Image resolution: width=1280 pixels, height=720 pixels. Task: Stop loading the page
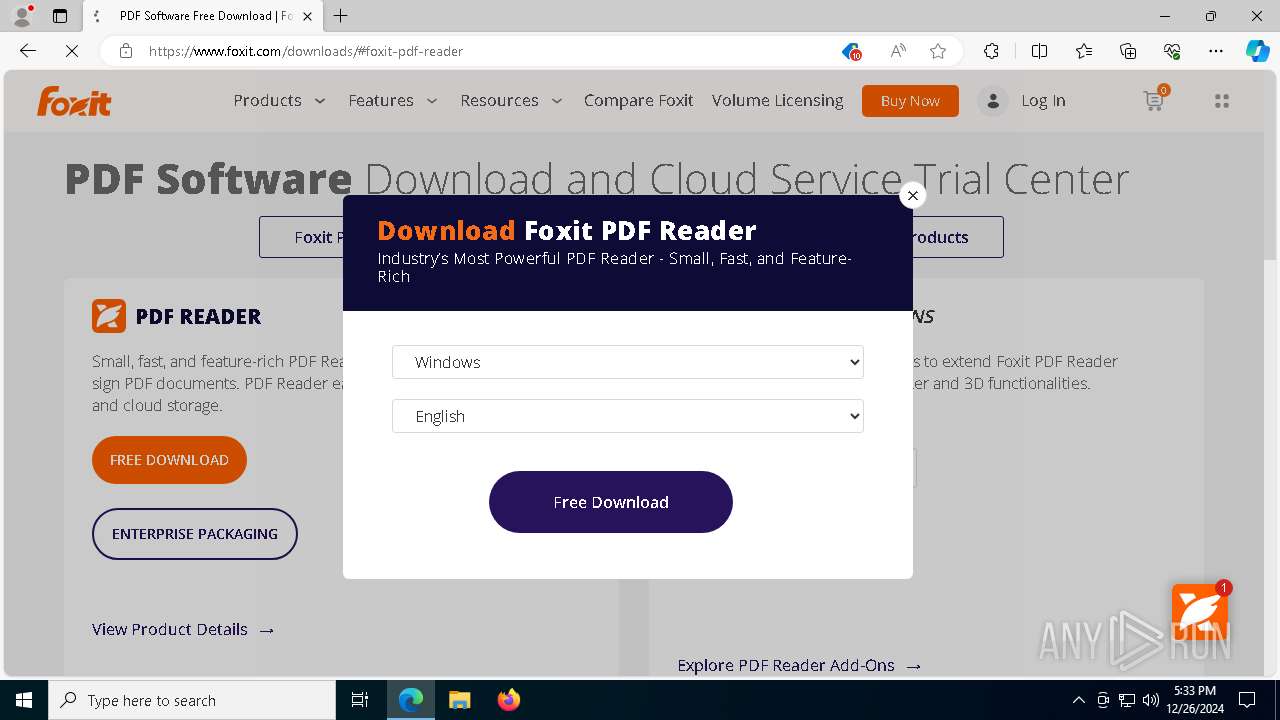tap(72, 51)
